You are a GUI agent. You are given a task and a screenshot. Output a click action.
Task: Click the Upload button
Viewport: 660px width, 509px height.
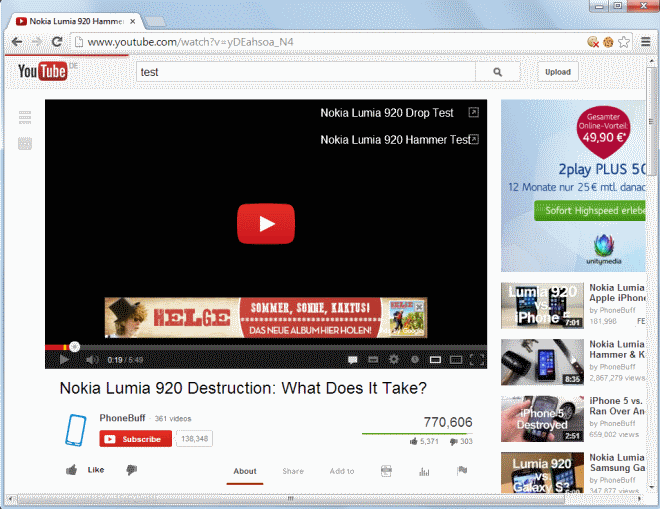(x=558, y=72)
